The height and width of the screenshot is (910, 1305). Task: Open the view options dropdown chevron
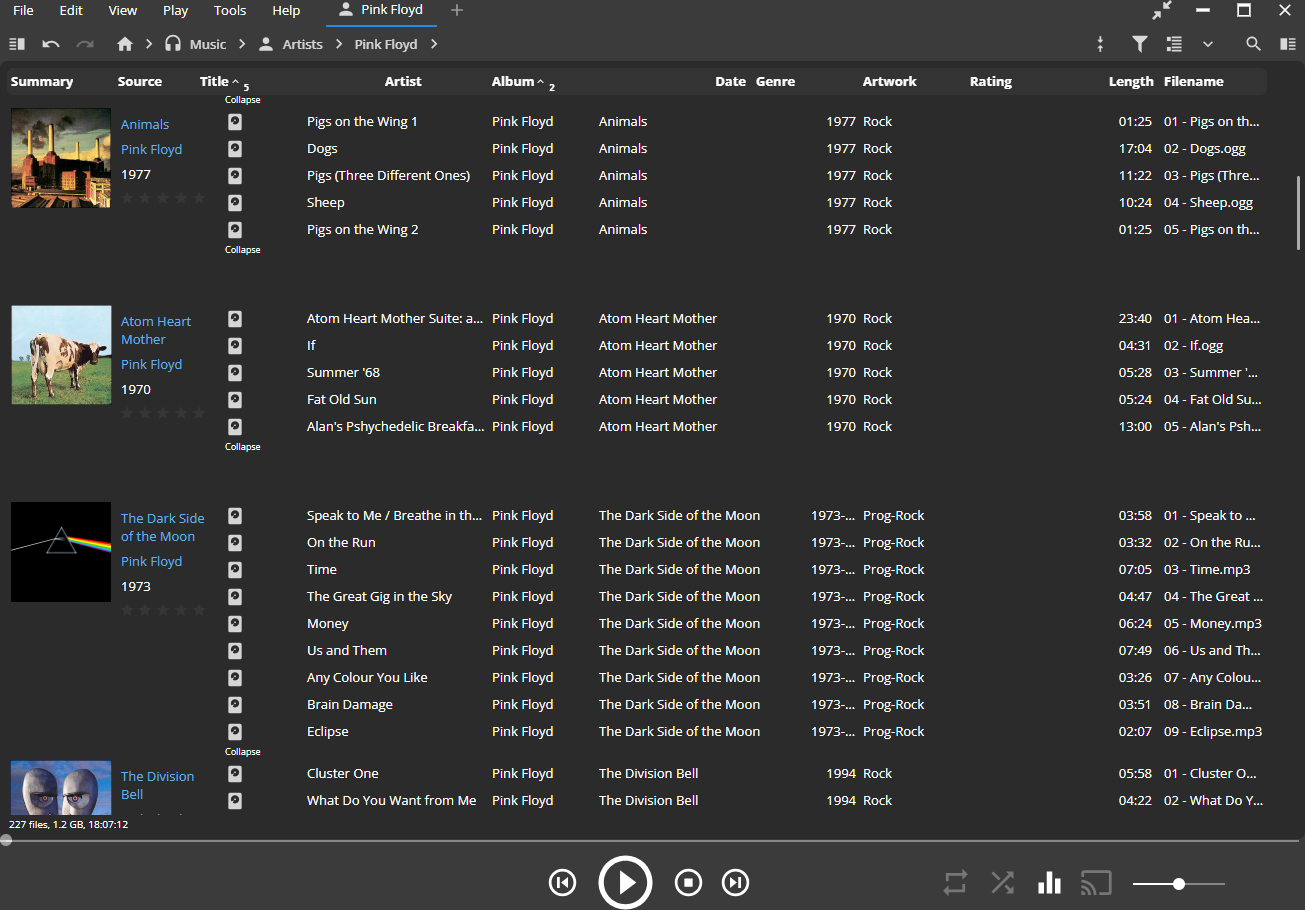point(1208,44)
